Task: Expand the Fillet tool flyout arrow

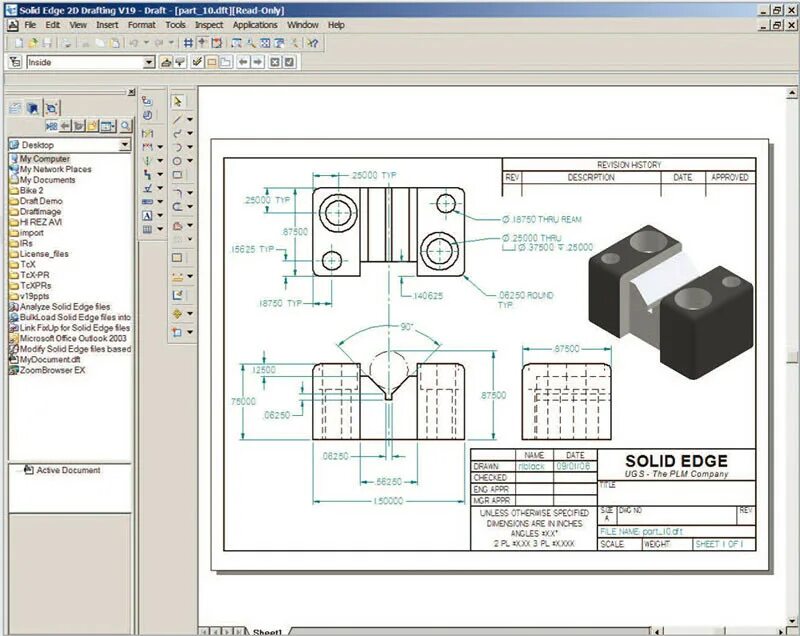Action: pos(190,193)
